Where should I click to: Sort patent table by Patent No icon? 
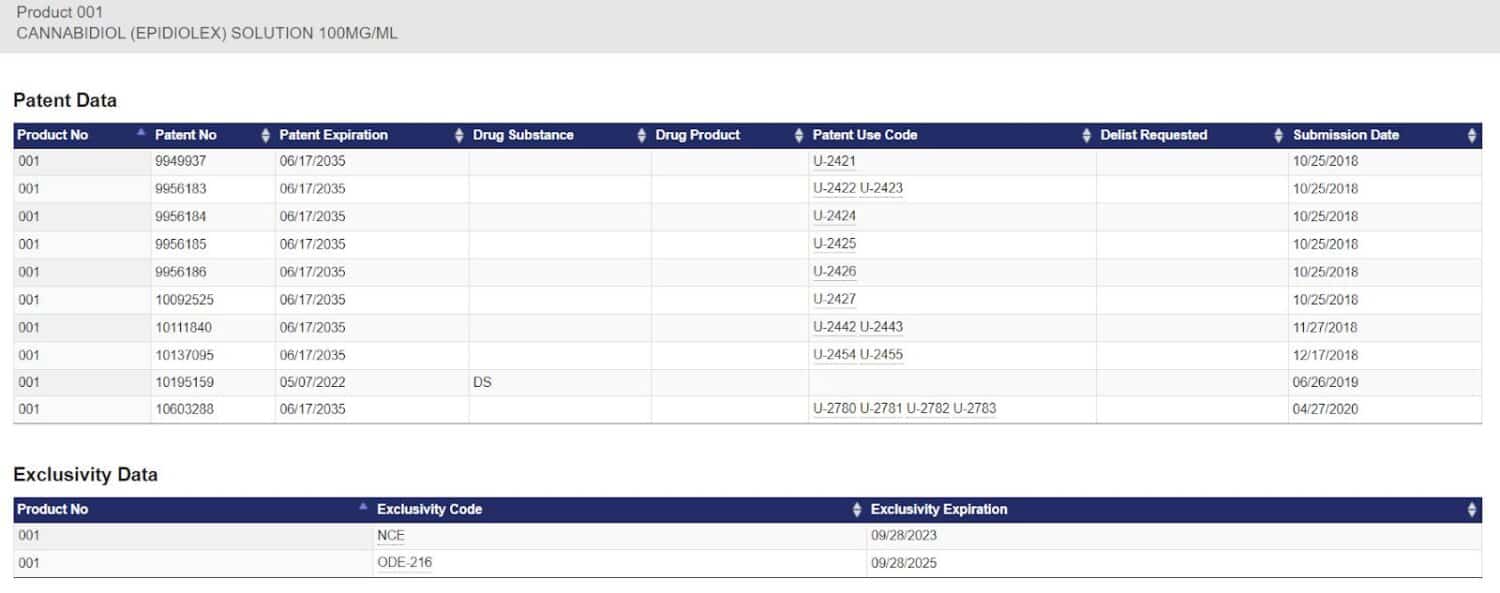(x=265, y=135)
